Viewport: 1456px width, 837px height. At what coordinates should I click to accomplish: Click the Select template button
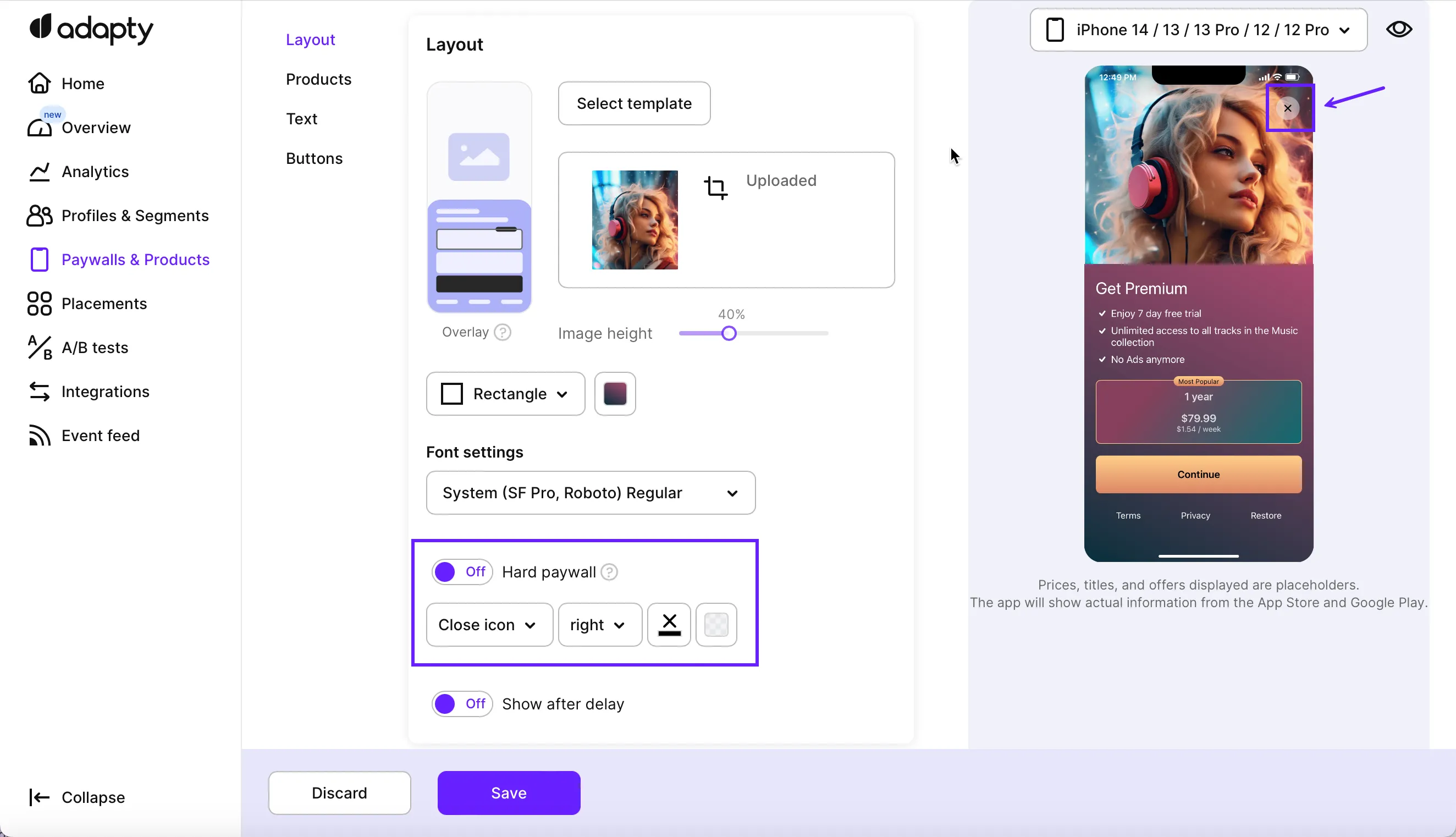[x=634, y=103]
